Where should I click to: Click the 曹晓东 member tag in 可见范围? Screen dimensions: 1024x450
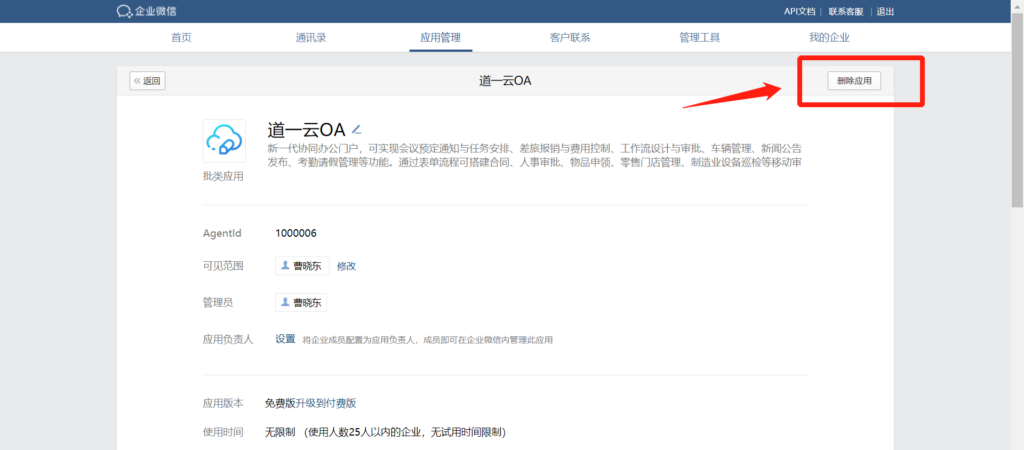click(302, 266)
